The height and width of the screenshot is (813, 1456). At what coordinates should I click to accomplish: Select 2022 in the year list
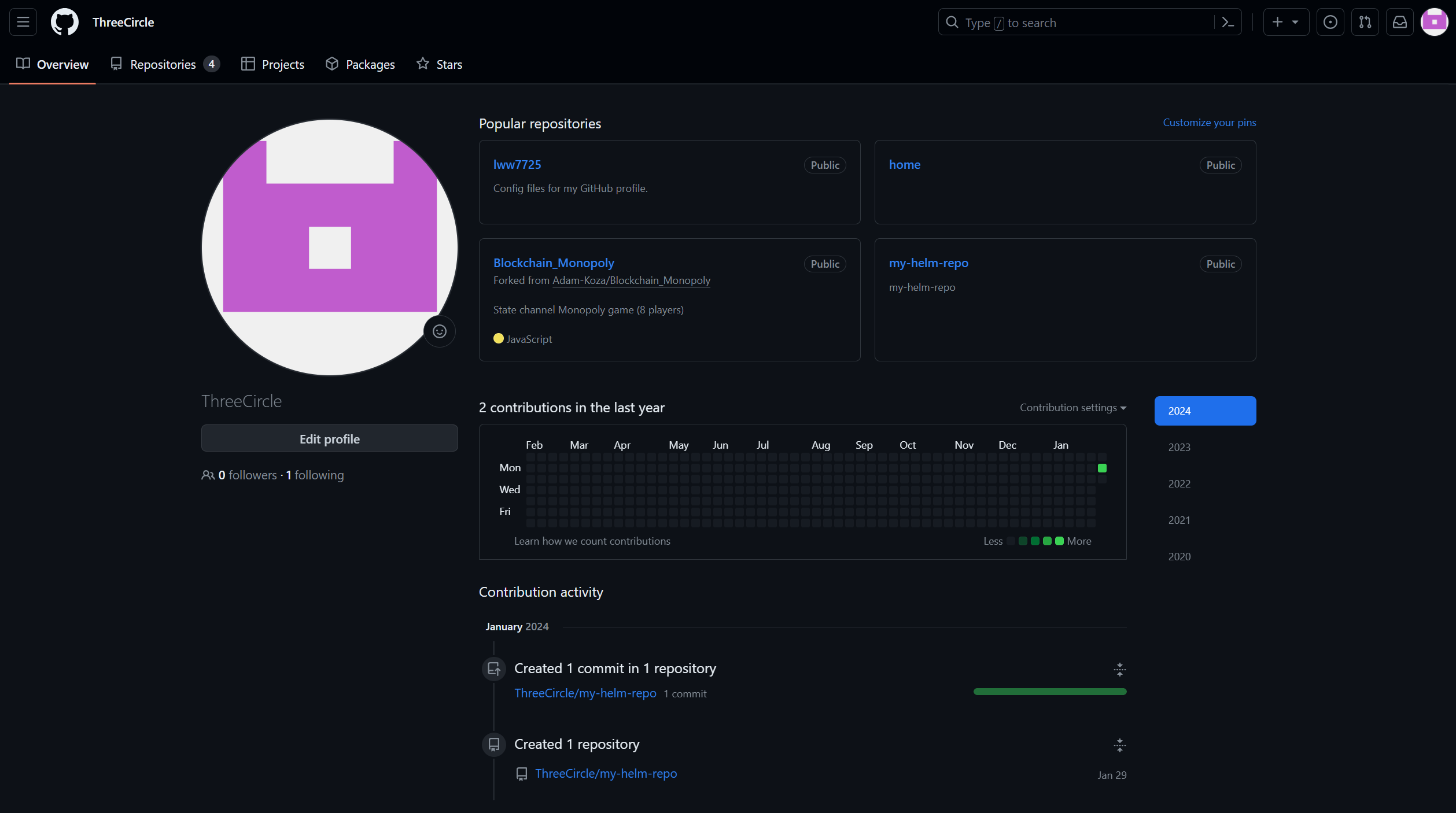1179,483
